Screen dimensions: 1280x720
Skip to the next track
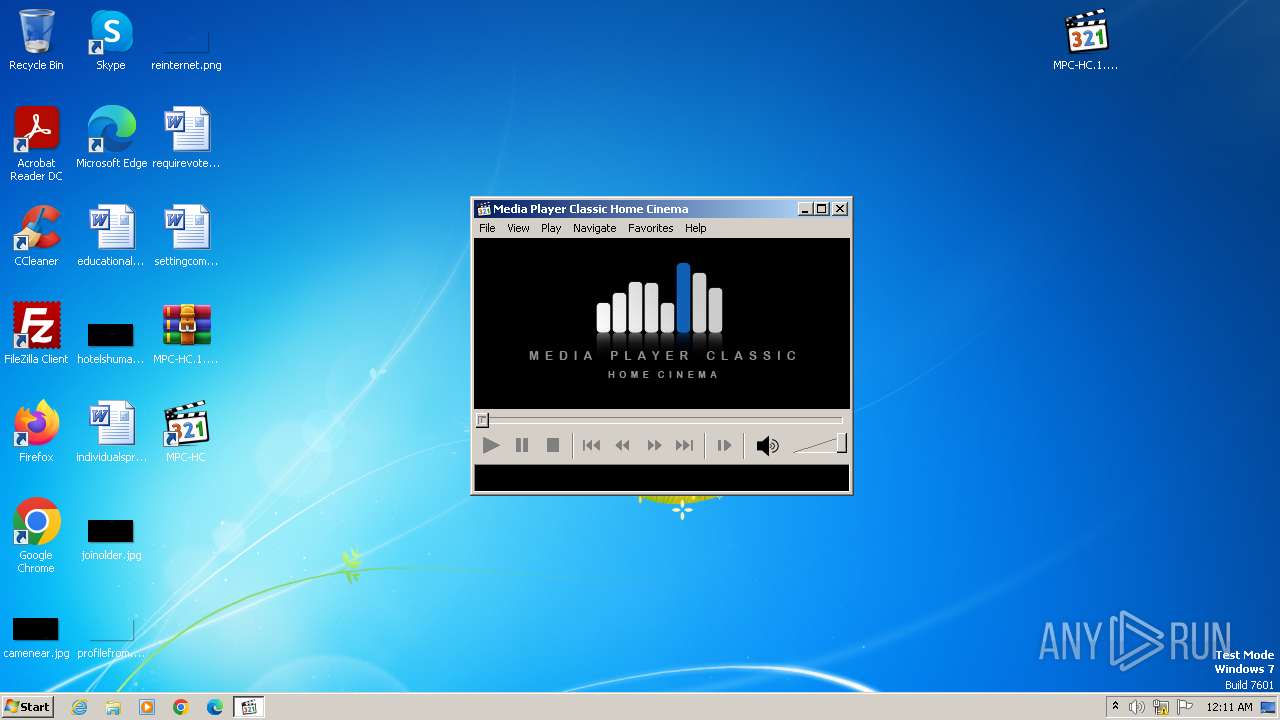(684, 446)
